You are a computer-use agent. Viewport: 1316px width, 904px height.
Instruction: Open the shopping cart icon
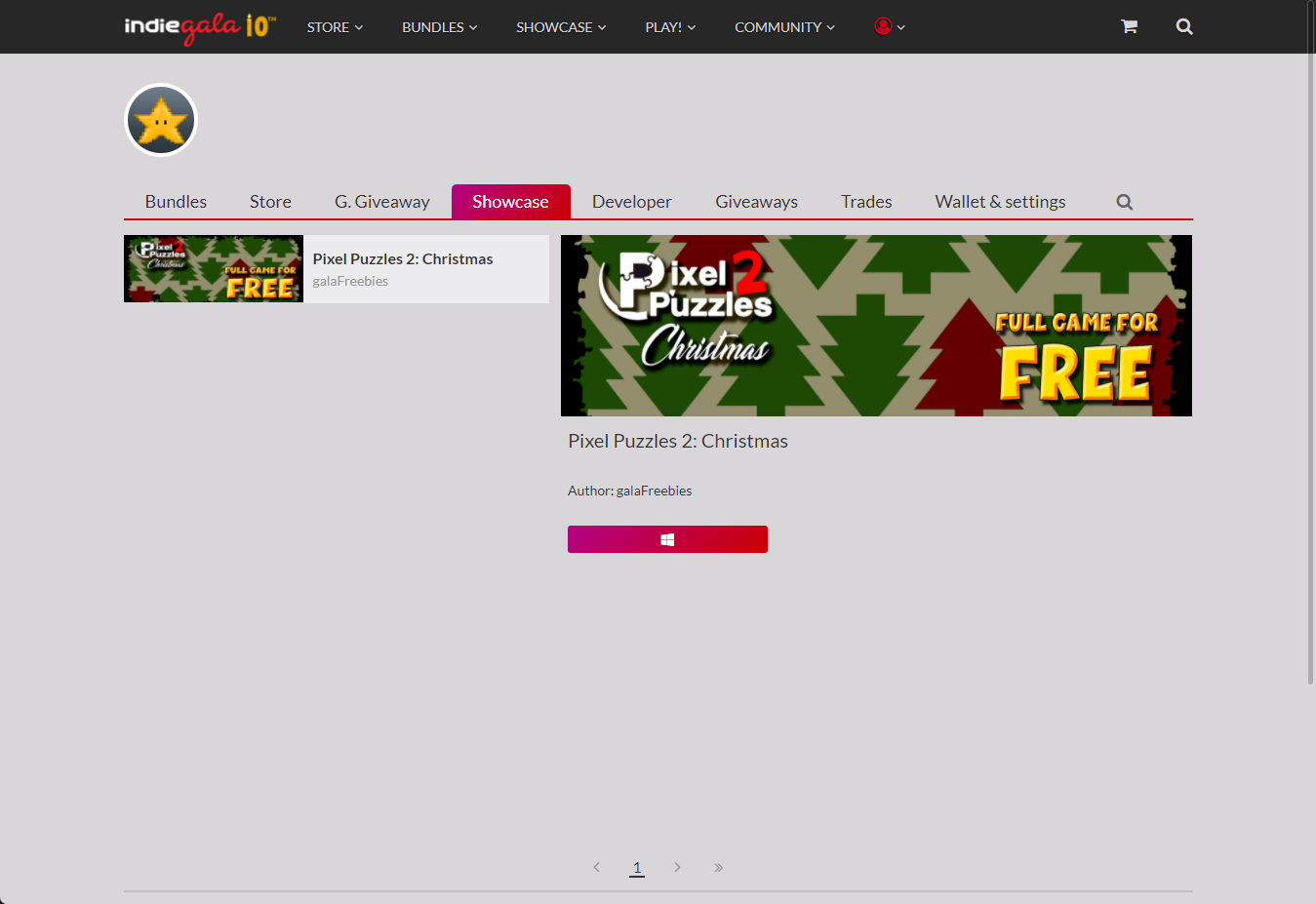point(1129,27)
